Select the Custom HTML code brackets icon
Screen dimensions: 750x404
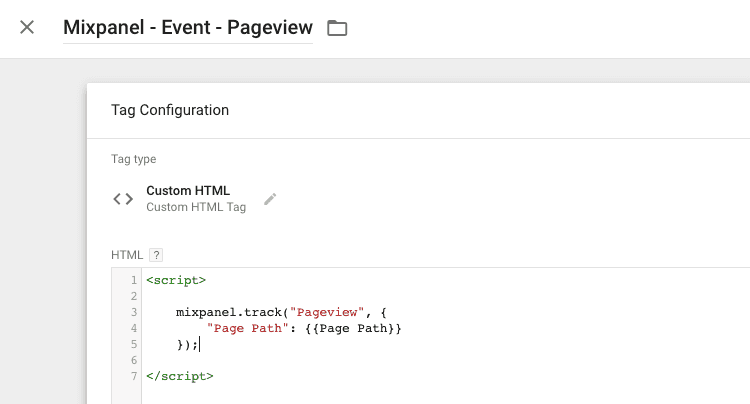123,199
